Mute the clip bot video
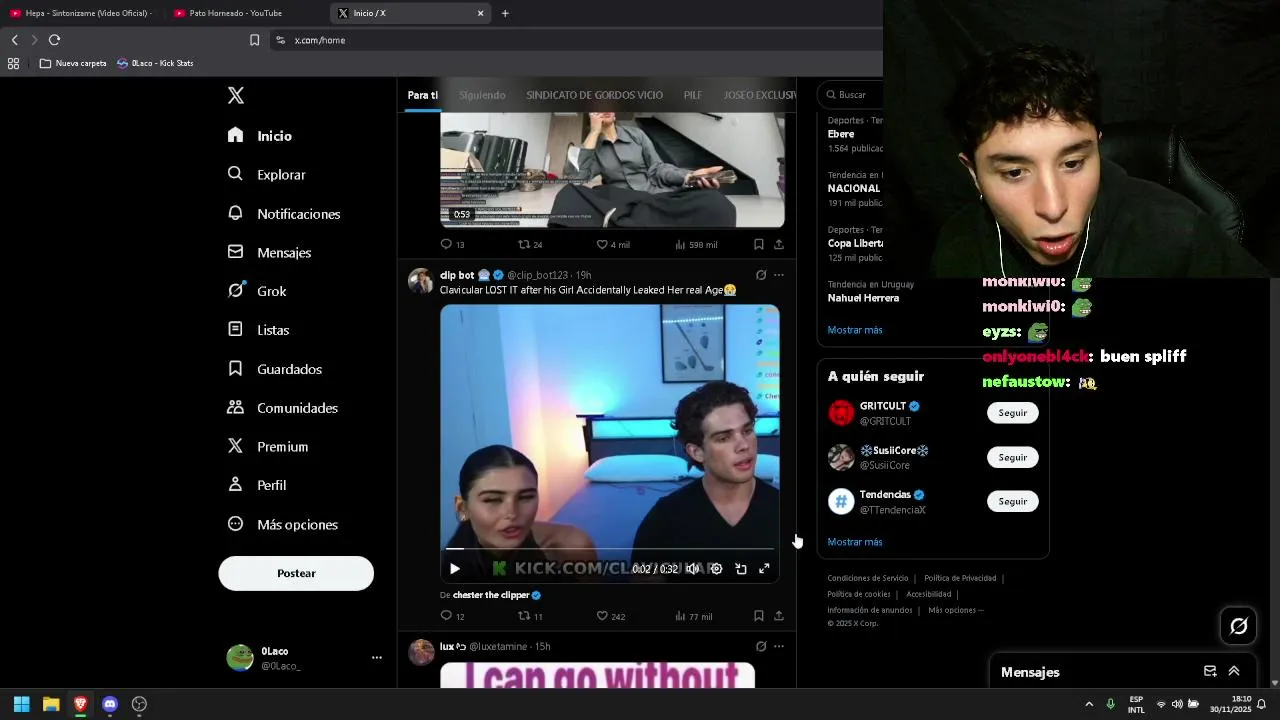 tap(692, 569)
